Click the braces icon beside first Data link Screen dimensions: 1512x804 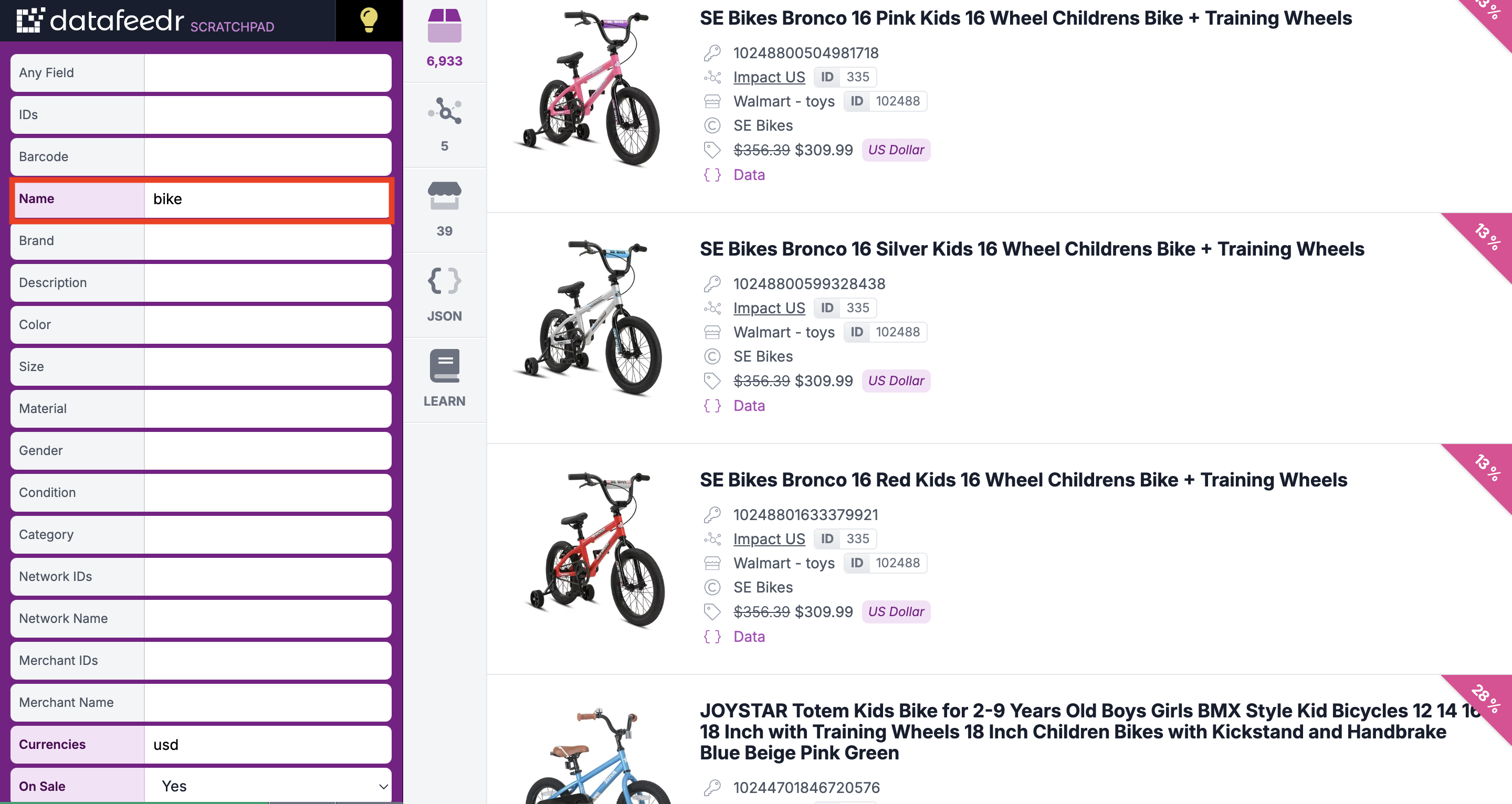[x=712, y=175]
